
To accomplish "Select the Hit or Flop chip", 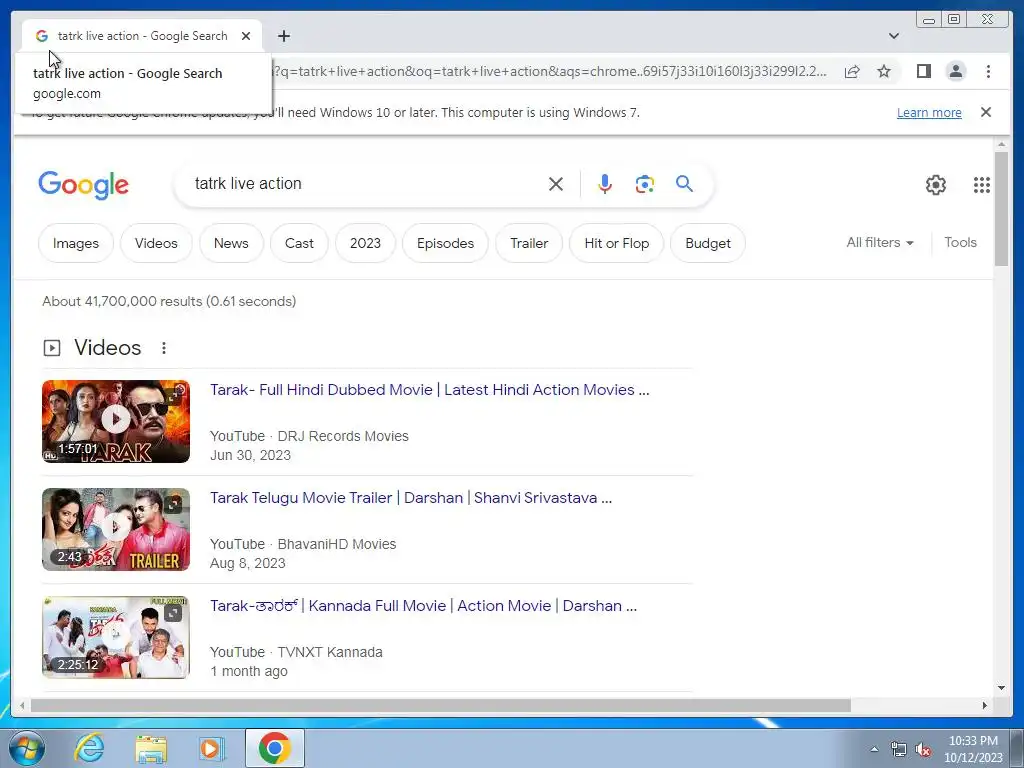I will [x=616, y=243].
